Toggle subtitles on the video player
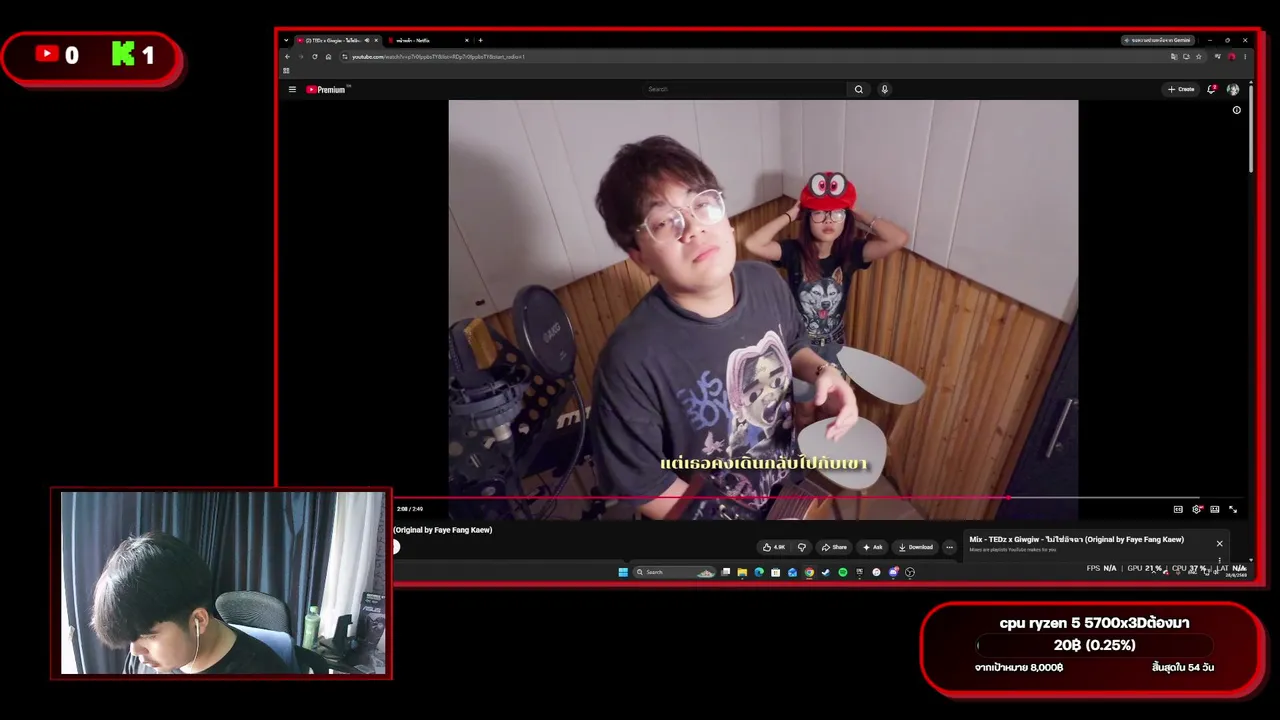 [1178, 510]
